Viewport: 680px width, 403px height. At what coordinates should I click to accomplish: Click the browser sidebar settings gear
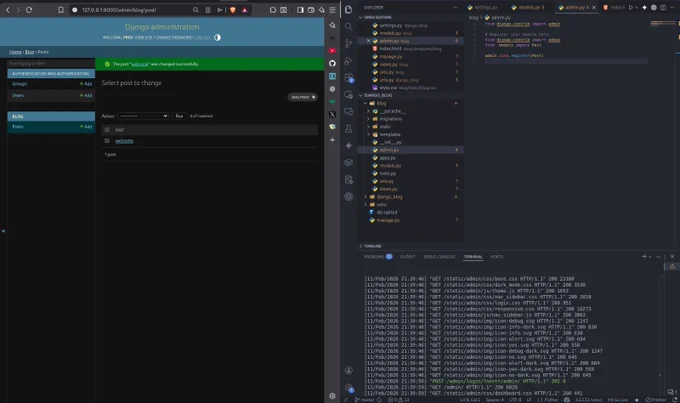point(332,396)
